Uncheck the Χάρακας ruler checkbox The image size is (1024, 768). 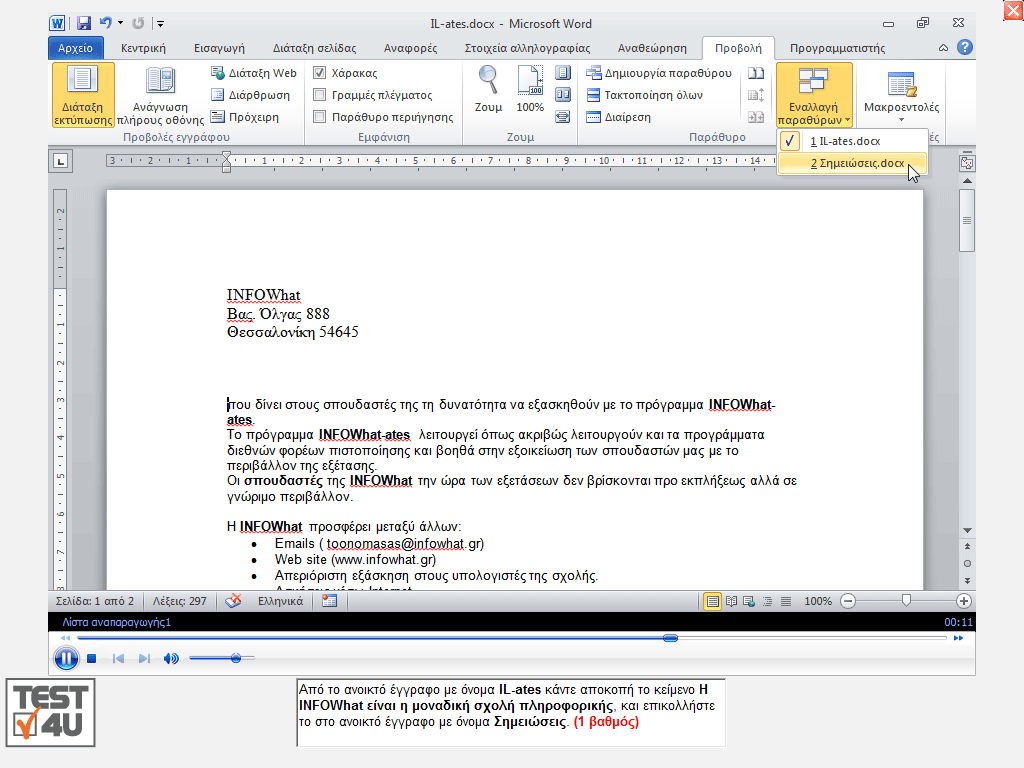pyautogui.click(x=319, y=72)
